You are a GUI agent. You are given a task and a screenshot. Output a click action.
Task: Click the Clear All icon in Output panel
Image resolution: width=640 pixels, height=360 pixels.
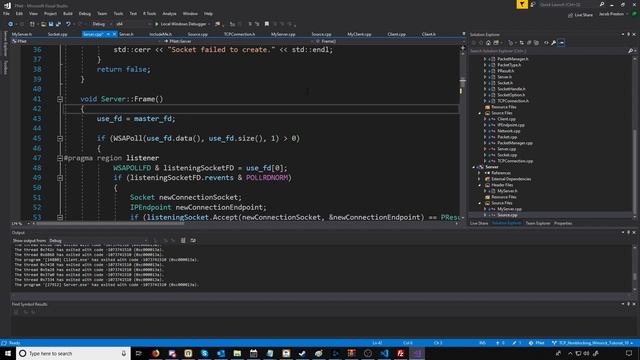point(183,240)
